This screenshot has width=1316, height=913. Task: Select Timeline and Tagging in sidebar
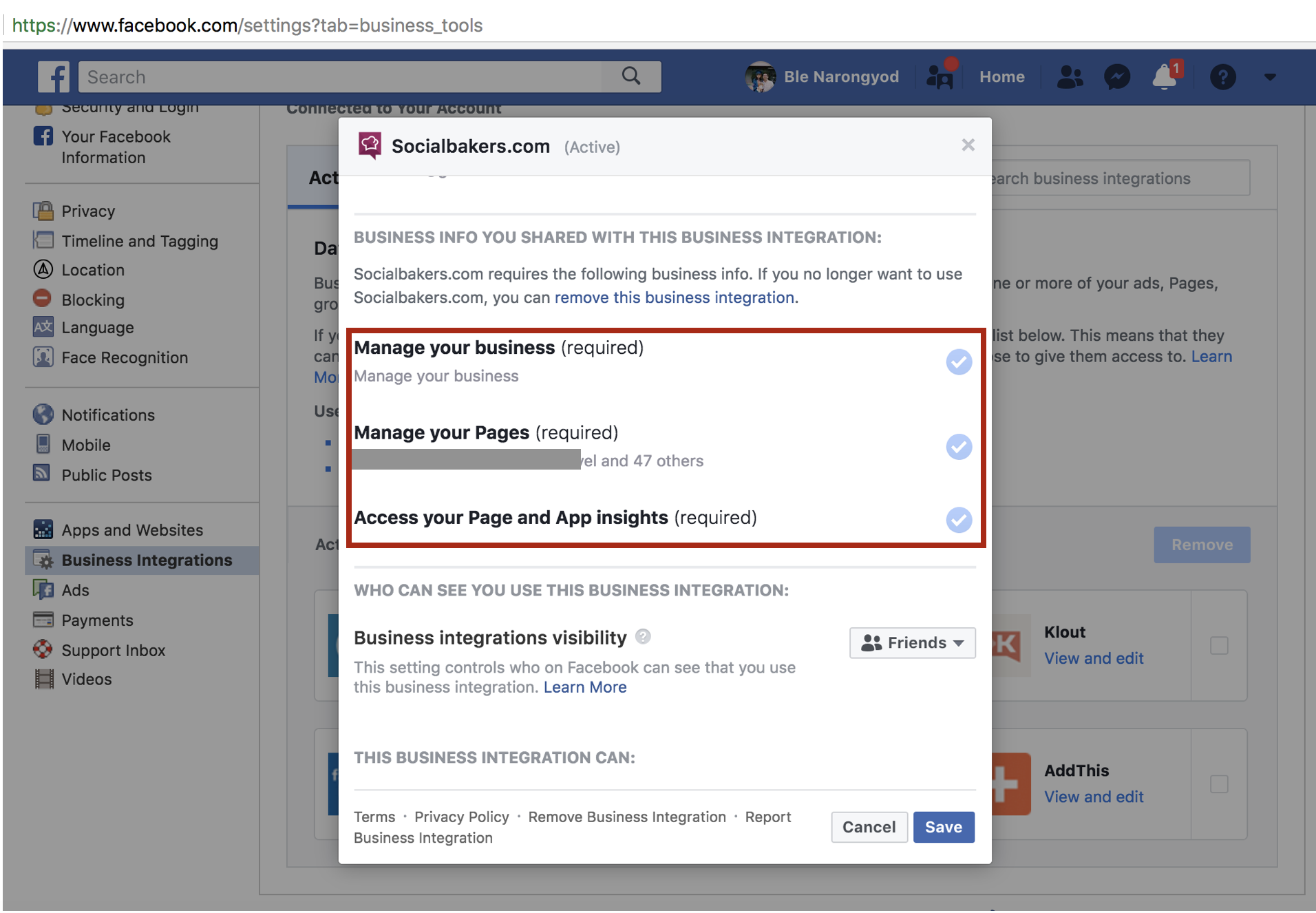(140, 241)
